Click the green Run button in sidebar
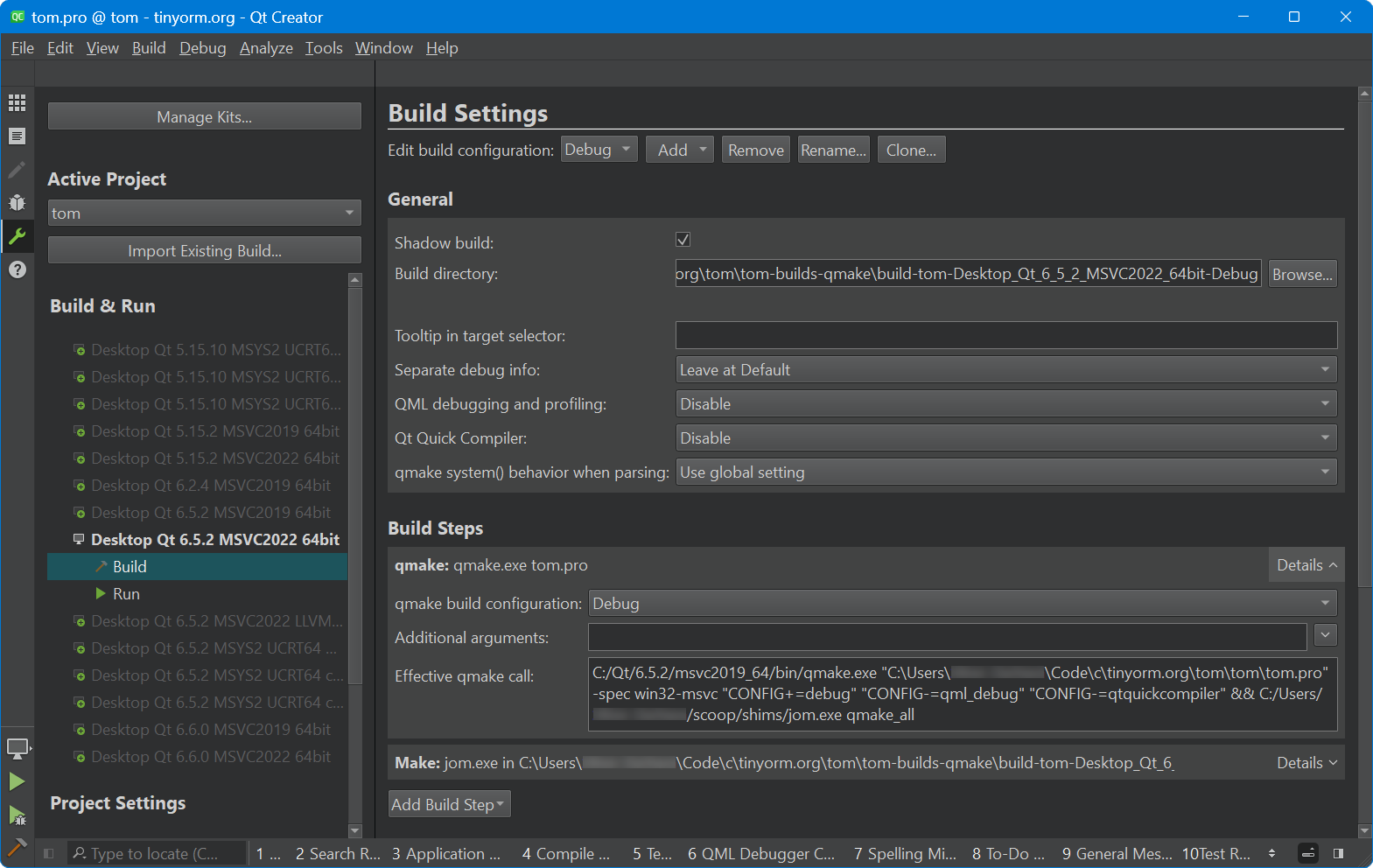Screen dimensions: 1373x868 click(x=17, y=781)
